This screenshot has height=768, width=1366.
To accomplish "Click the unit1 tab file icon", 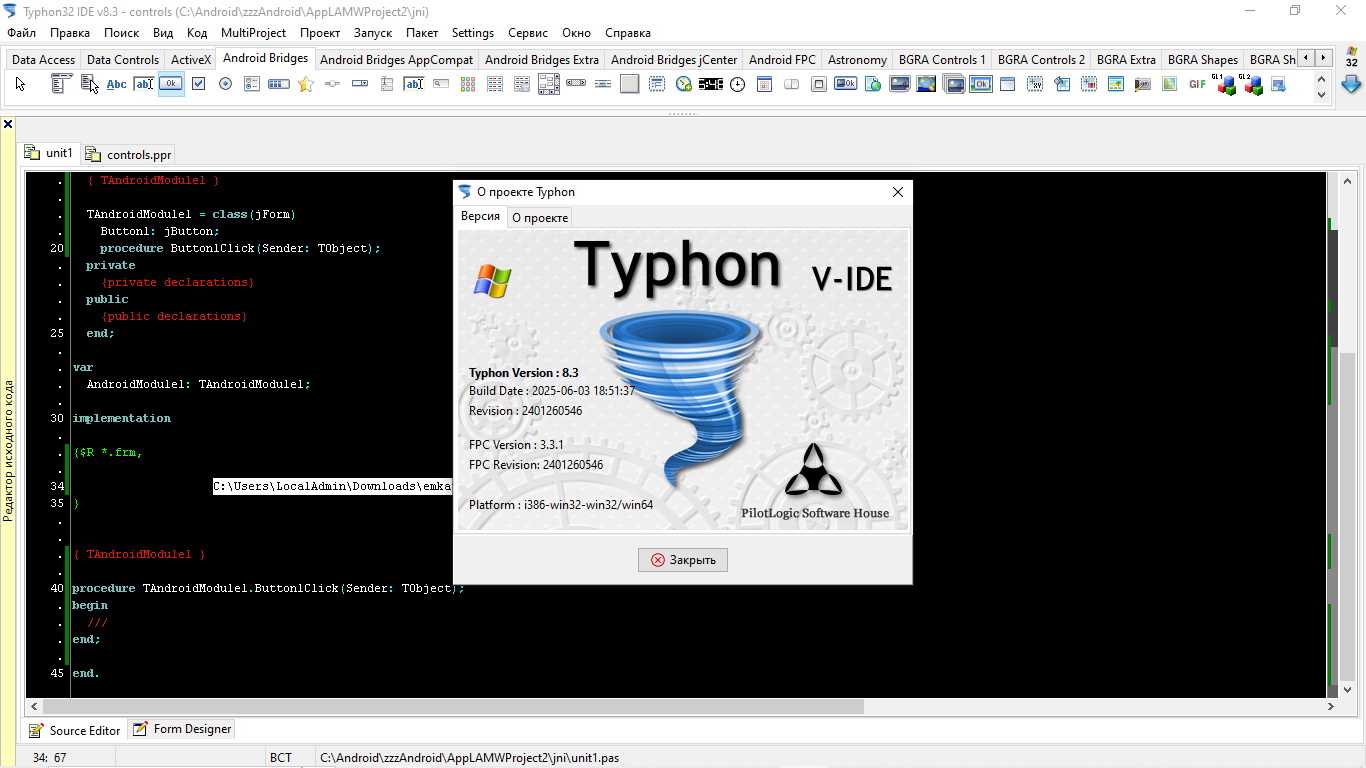I will 32,153.
